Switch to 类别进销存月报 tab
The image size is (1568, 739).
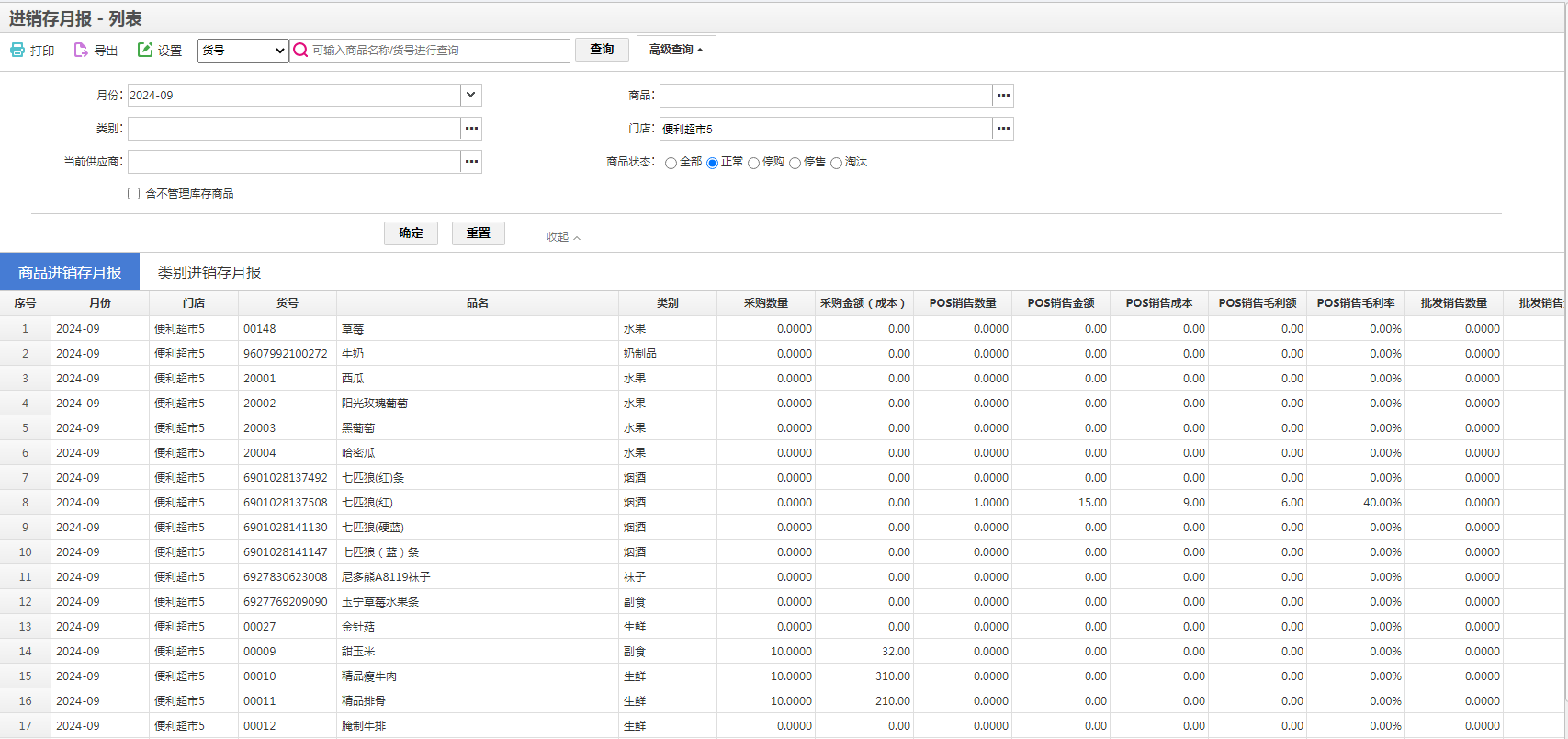pyautogui.click(x=209, y=273)
